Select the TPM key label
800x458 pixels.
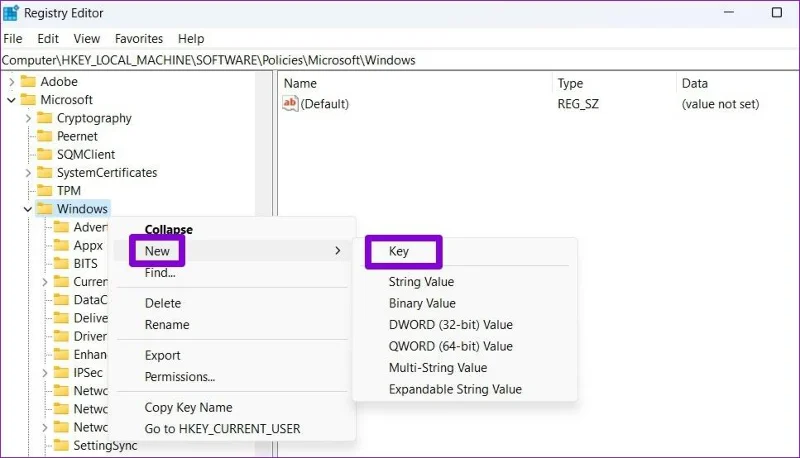pos(69,191)
